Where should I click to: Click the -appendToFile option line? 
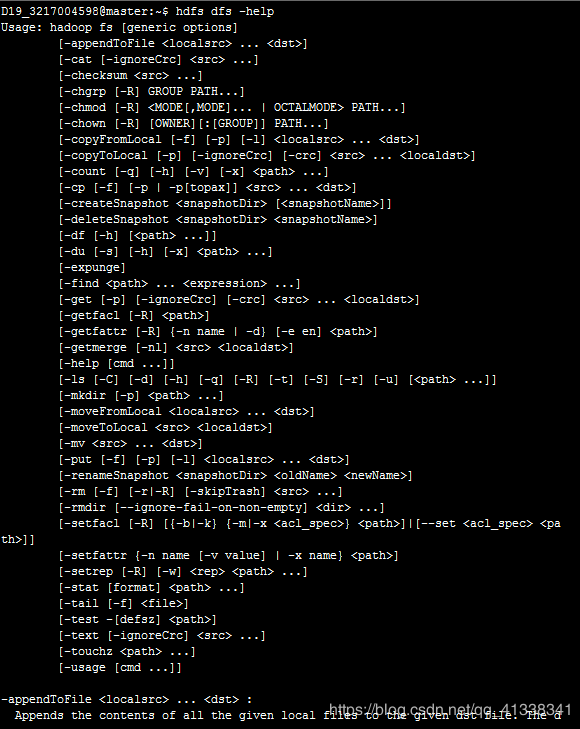[183, 44]
